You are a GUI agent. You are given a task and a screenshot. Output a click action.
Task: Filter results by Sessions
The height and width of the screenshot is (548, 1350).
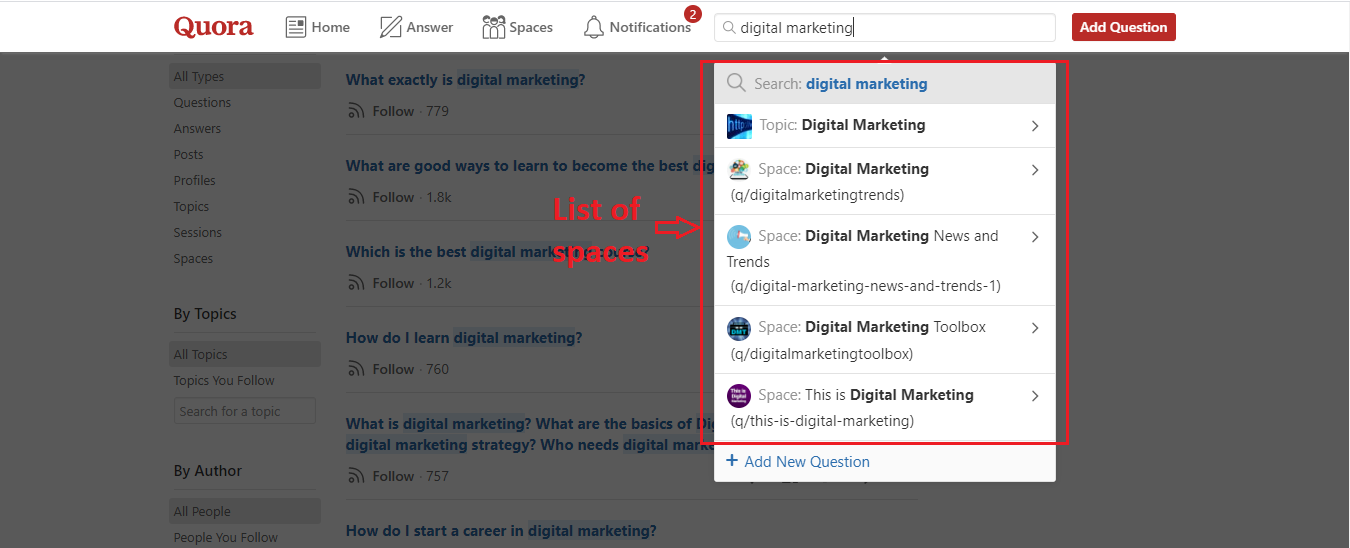pos(197,232)
